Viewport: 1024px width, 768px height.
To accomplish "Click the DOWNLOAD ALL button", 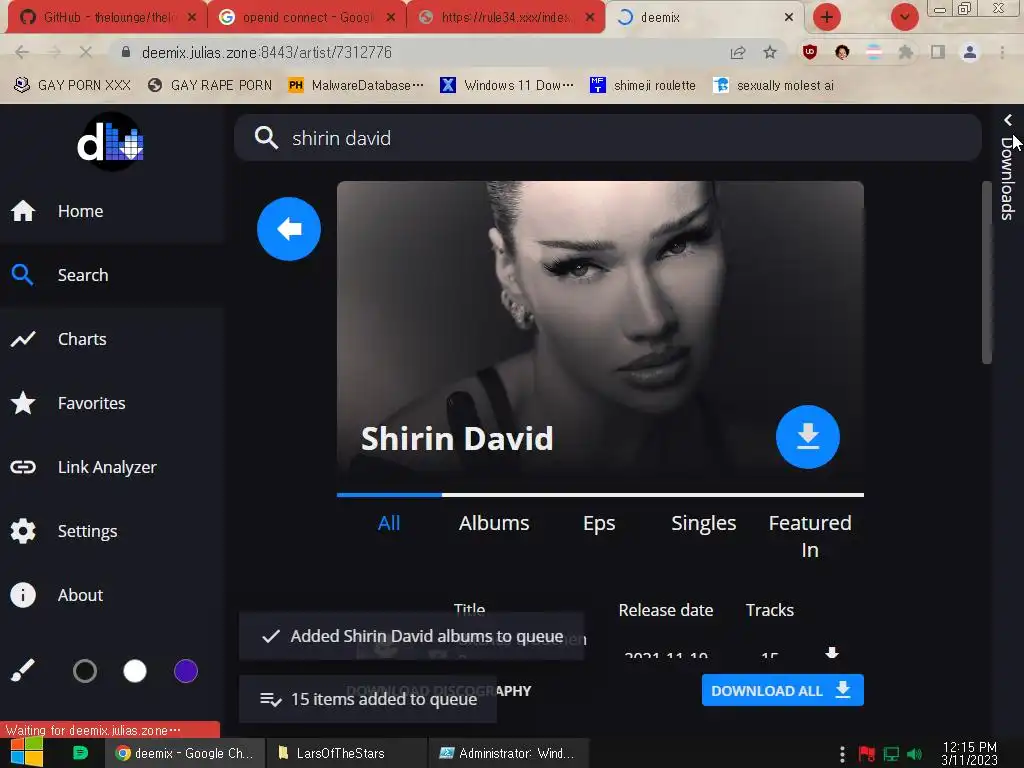I will (x=782, y=690).
